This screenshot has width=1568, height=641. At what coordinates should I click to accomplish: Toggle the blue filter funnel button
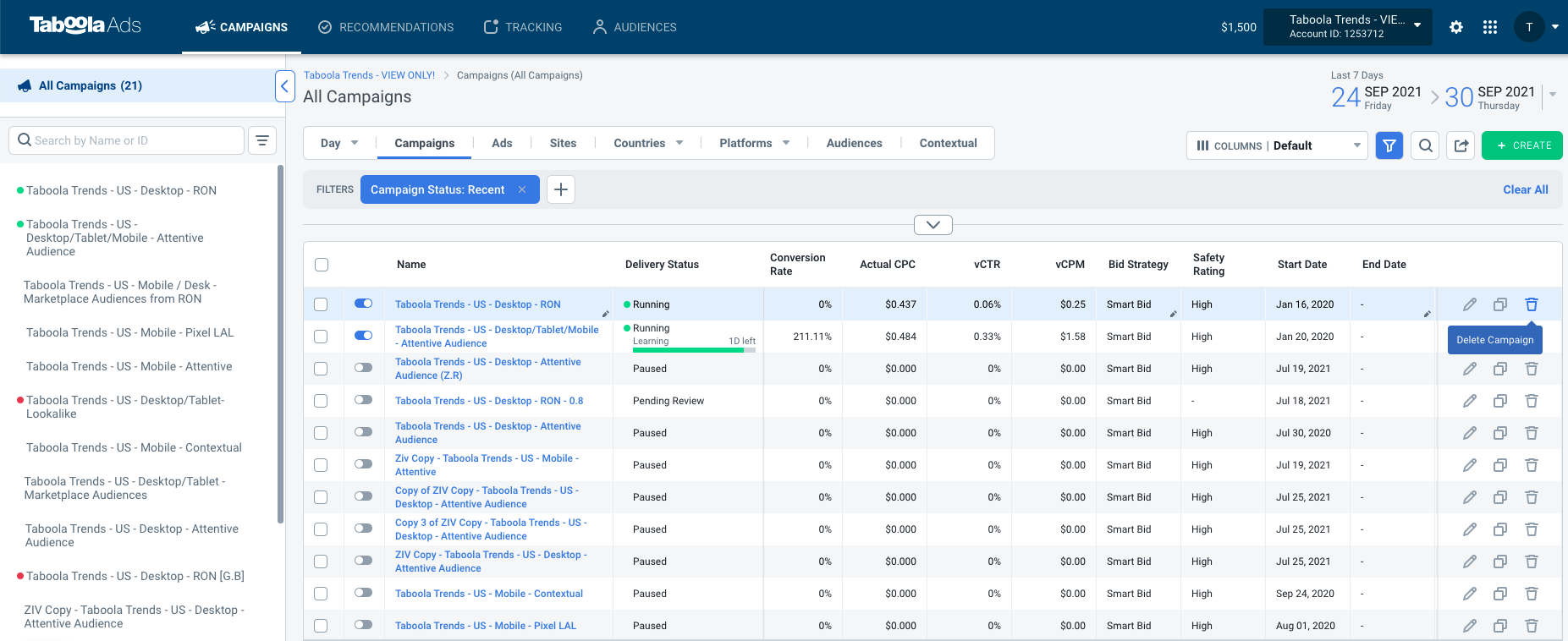click(x=1389, y=145)
